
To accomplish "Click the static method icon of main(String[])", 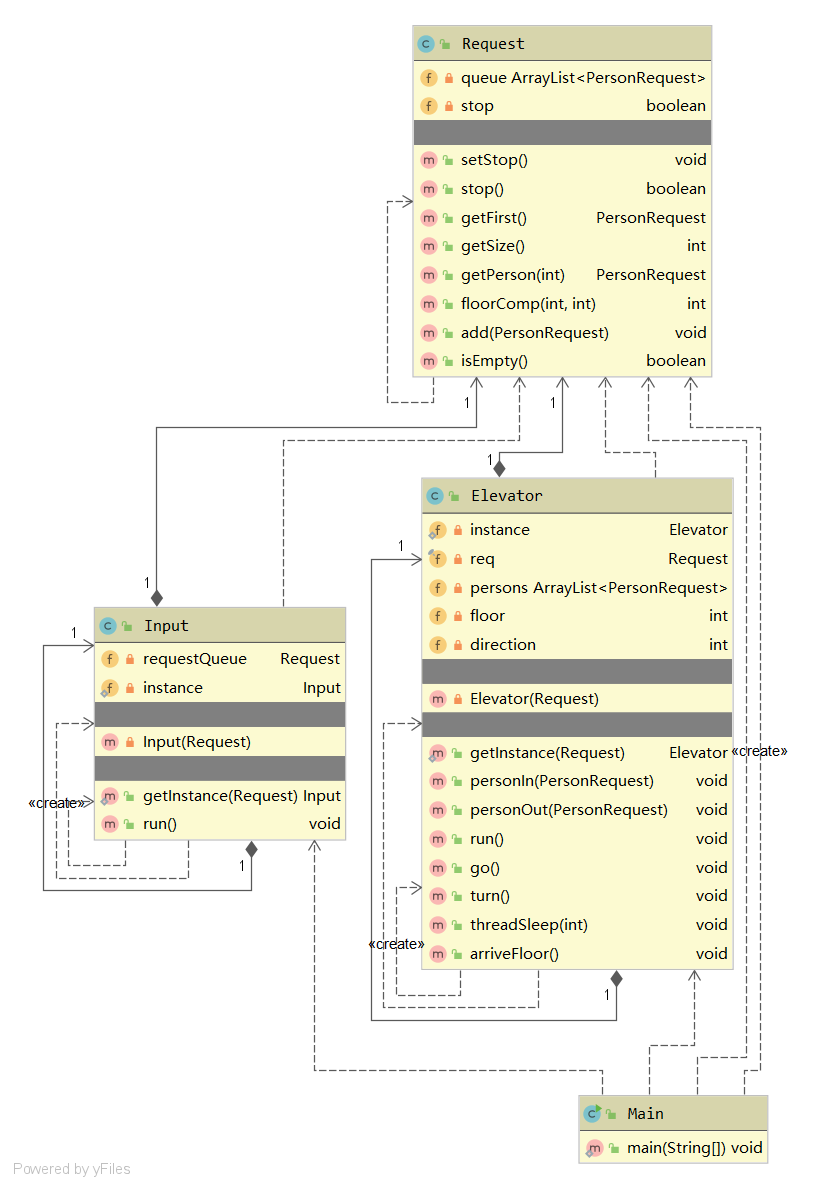I will click(594, 1149).
